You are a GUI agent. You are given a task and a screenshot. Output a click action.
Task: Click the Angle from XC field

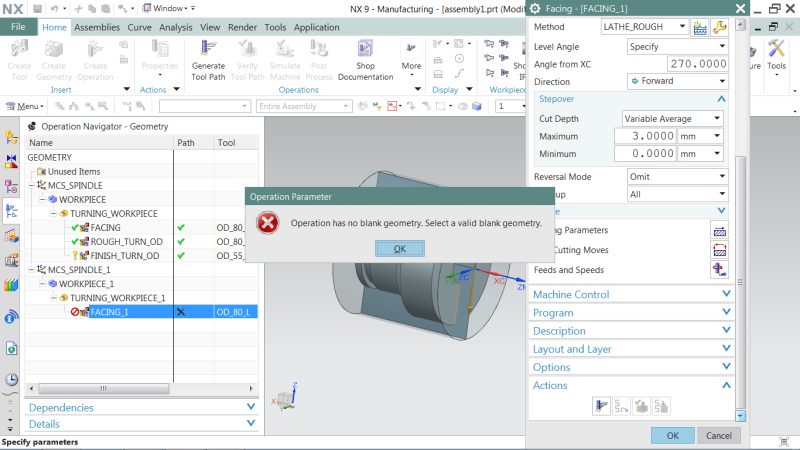(697, 64)
